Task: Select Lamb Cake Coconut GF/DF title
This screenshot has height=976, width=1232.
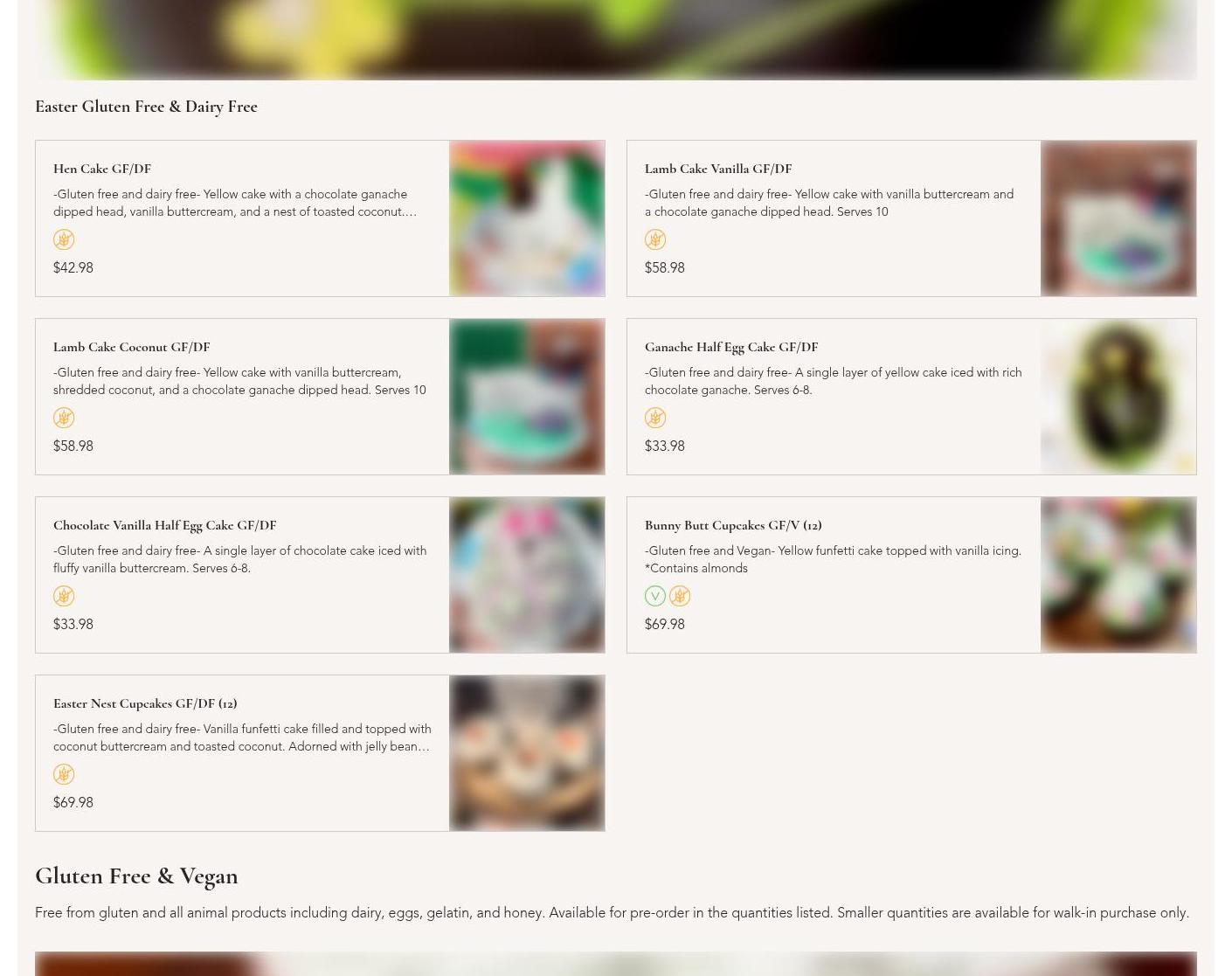Action: tap(131, 347)
